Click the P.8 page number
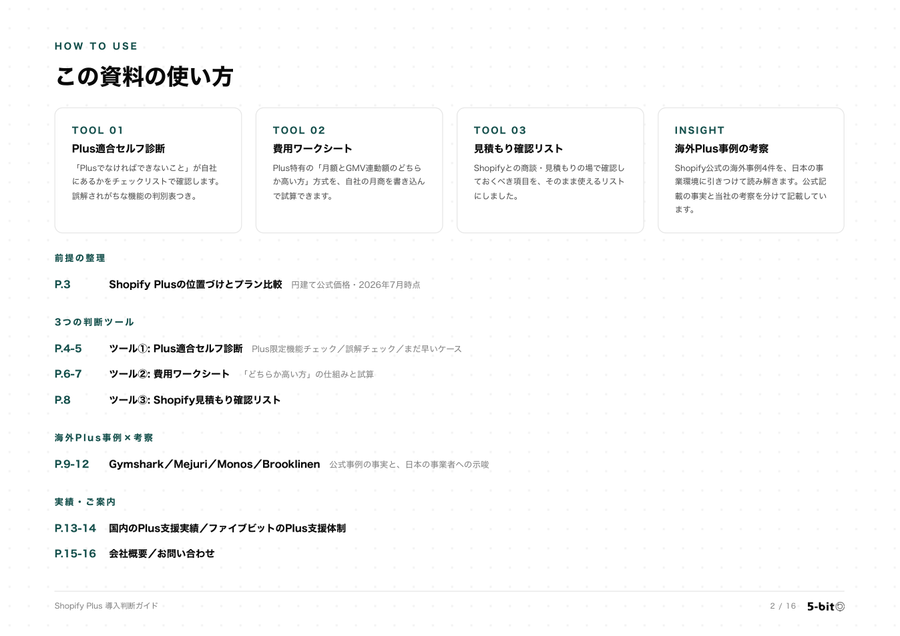This screenshot has height=636, width=900. point(63,400)
